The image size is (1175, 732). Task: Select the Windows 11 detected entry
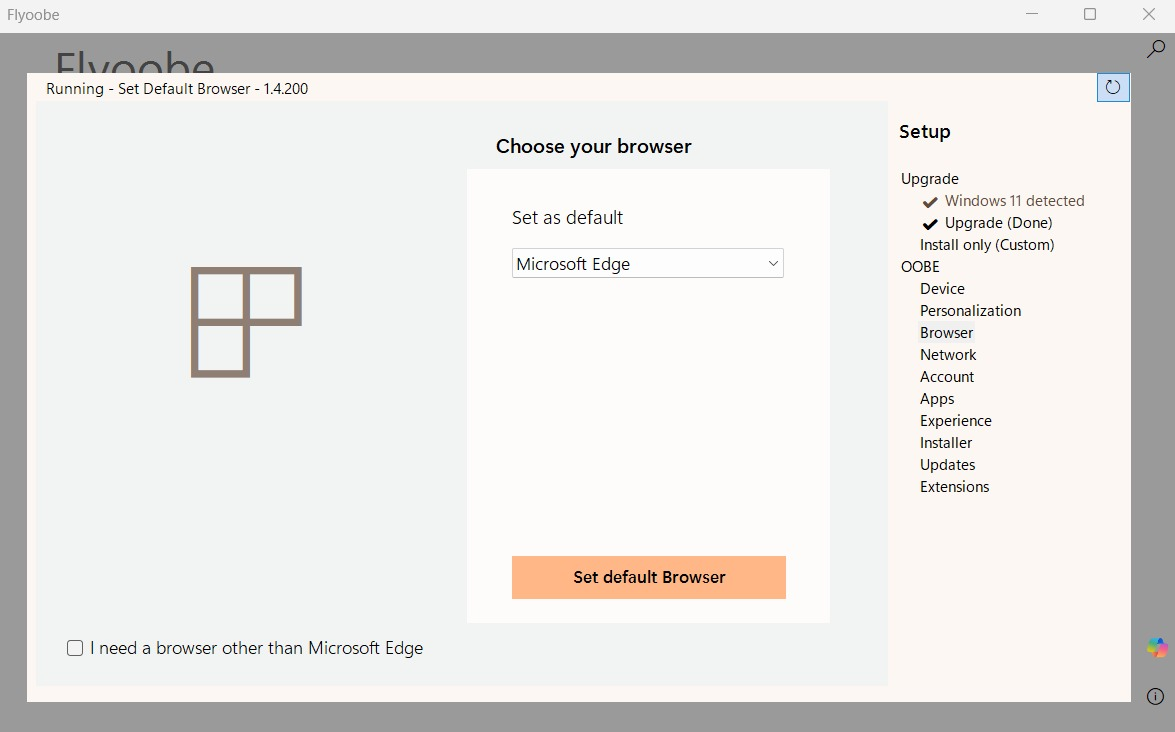1014,201
